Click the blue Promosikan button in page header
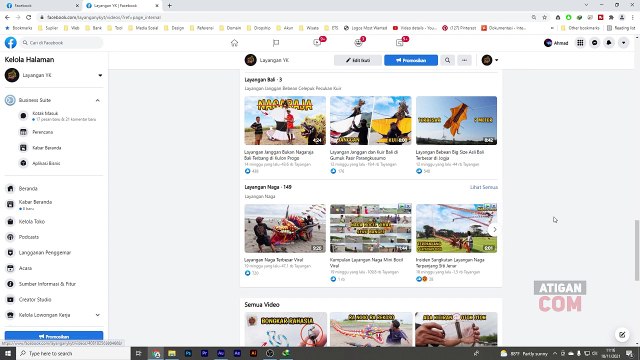The width and height of the screenshot is (640, 360). (411, 60)
